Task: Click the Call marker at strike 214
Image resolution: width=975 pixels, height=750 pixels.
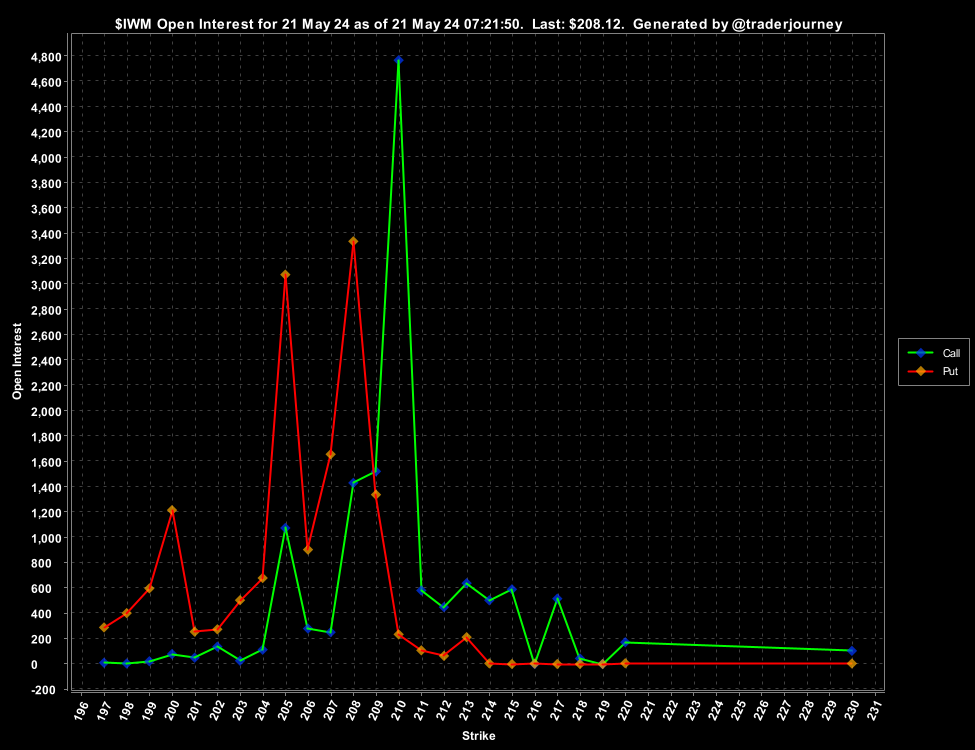Action: (x=489, y=601)
